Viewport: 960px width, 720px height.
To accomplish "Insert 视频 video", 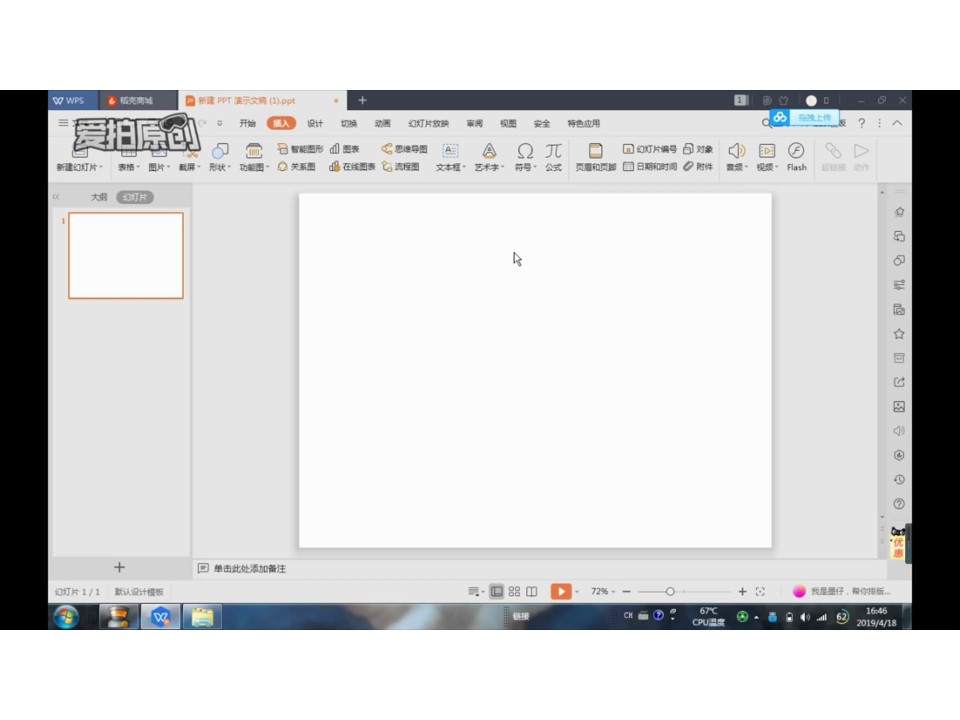I will (767, 157).
